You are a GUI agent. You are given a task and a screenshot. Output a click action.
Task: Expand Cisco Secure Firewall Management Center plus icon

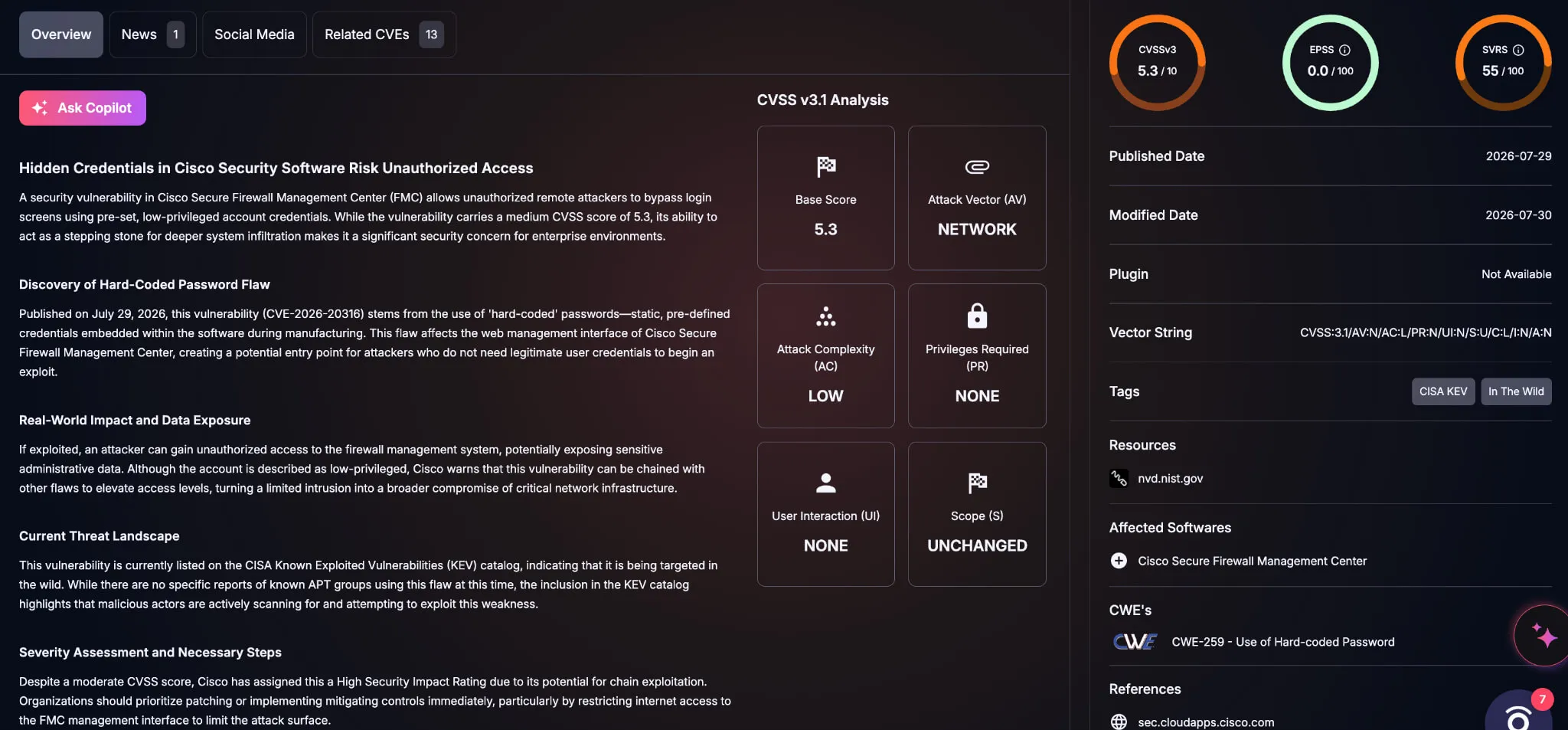point(1119,561)
